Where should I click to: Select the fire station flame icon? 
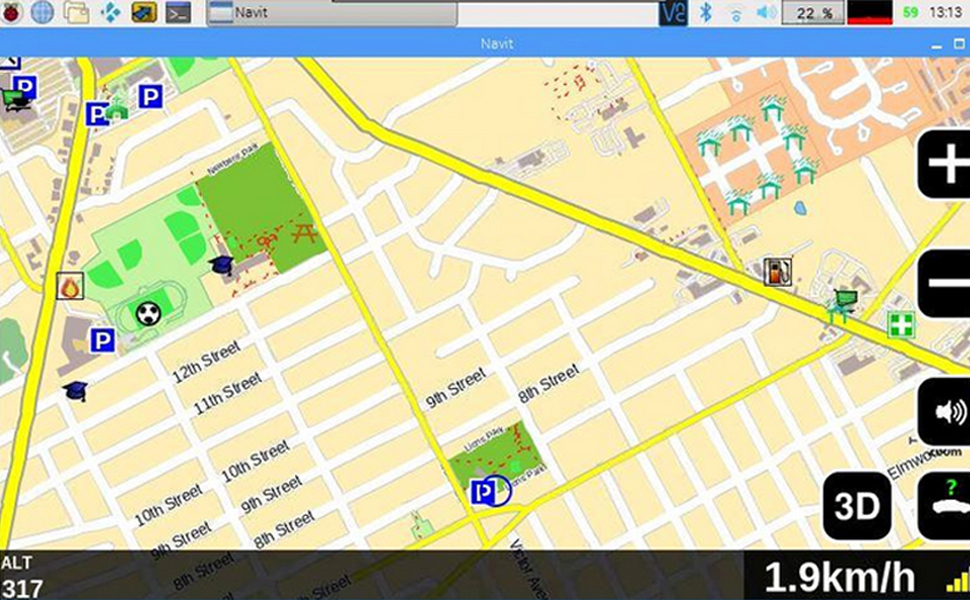point(70,286)
